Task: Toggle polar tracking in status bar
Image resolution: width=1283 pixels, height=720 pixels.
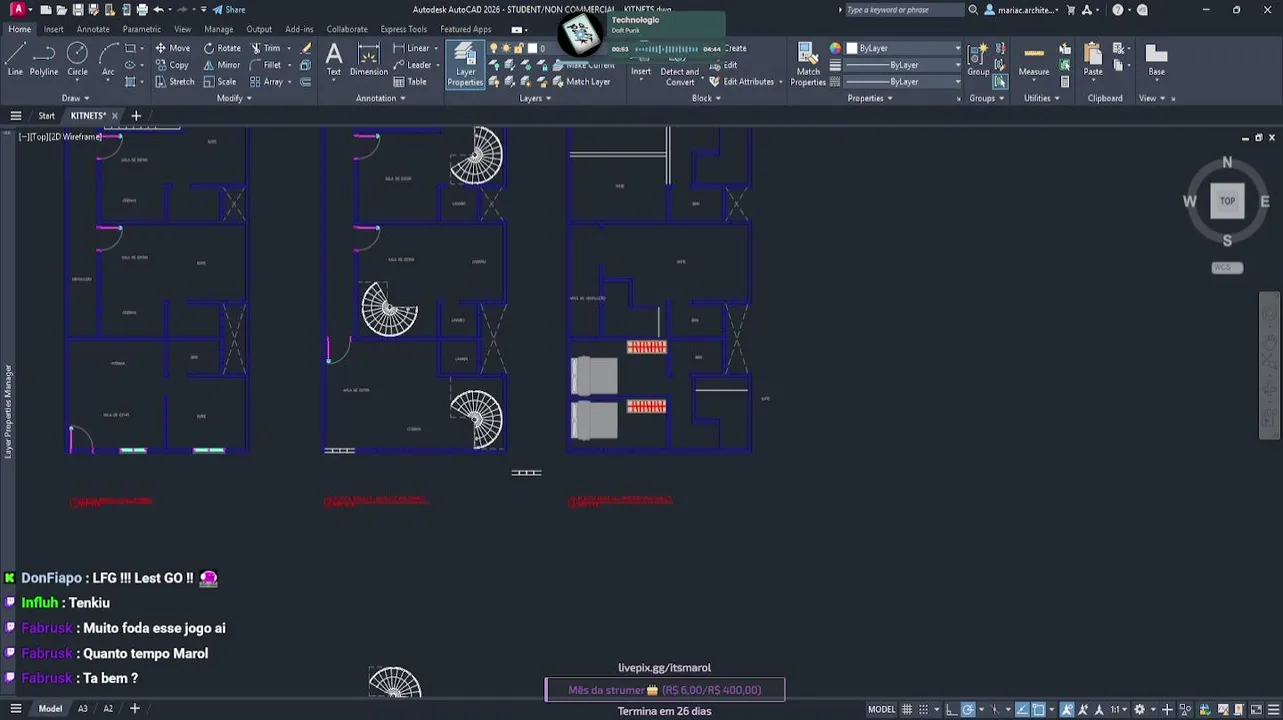Action: (968, 709)
